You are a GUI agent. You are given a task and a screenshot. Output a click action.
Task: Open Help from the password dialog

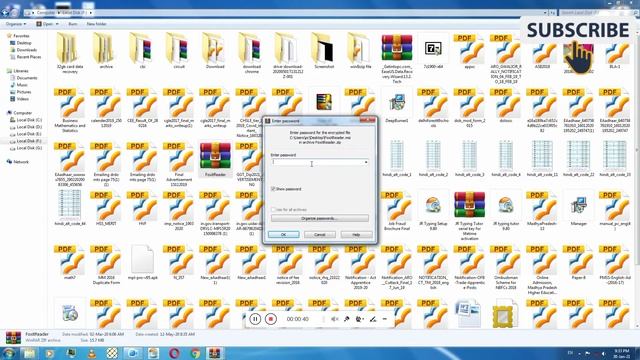pyautogui.click(x=356, y=235)
